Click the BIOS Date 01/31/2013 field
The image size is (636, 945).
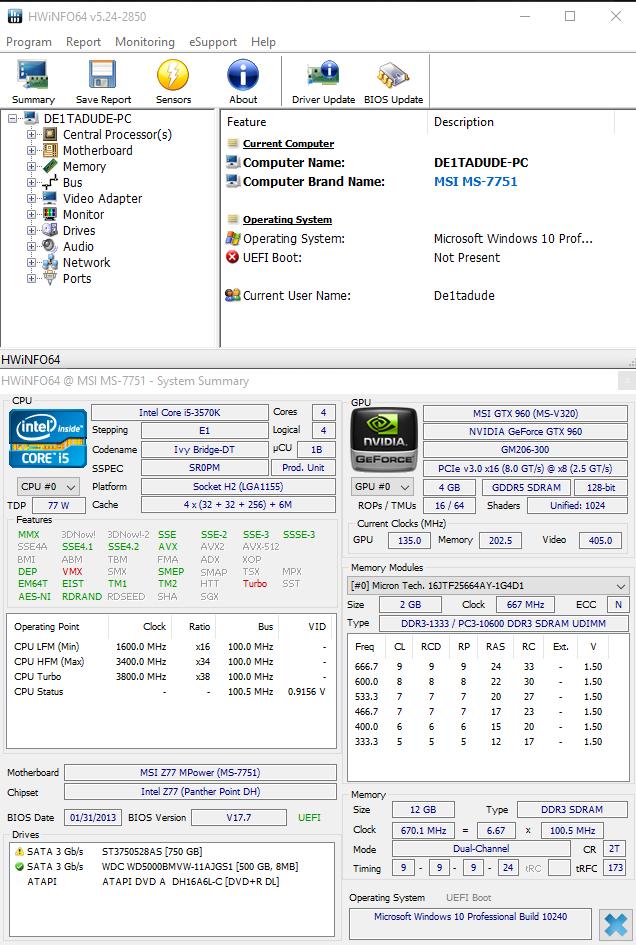pos(93,818)
